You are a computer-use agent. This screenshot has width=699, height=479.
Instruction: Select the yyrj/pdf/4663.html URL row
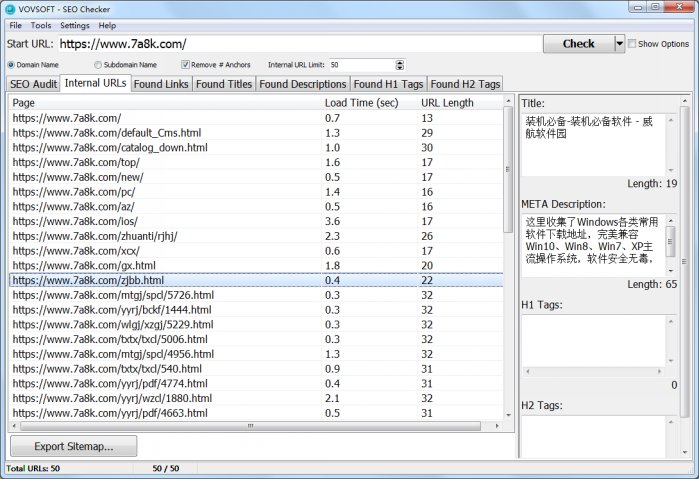[x=256, y=413]
